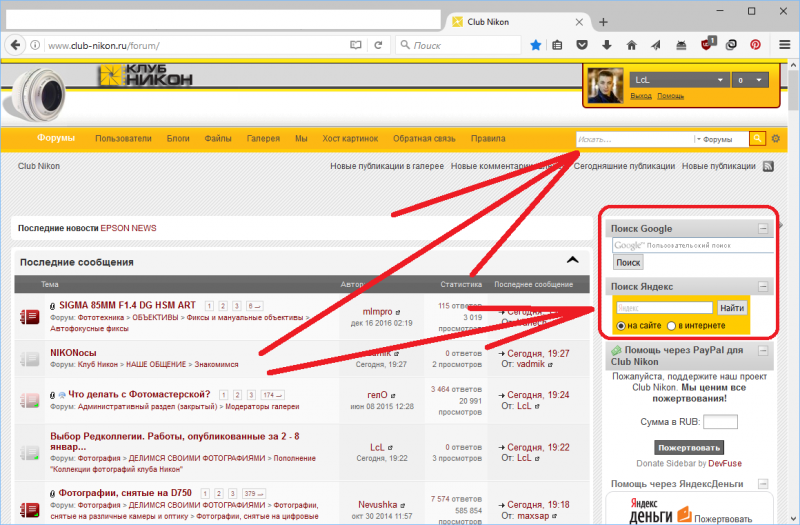Open Блоги navigation item
Viewport: 800px width, 525px height.
tap(178, 139)
